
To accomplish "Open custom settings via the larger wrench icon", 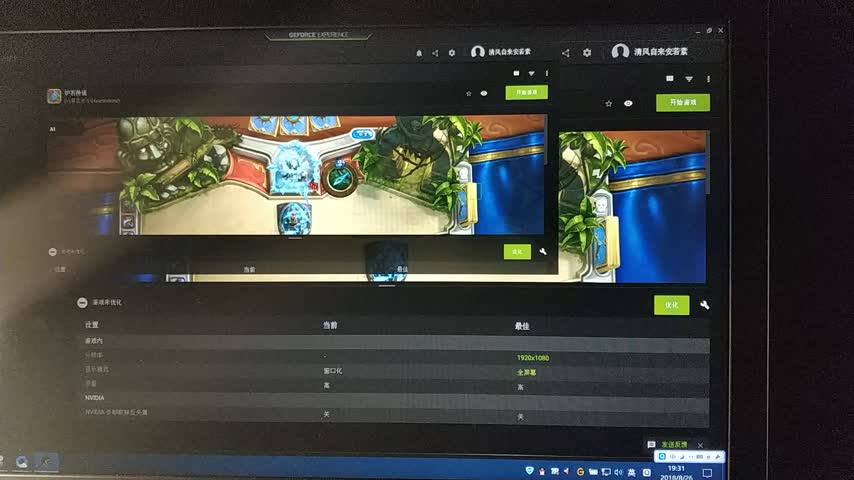I will (704, 305).
